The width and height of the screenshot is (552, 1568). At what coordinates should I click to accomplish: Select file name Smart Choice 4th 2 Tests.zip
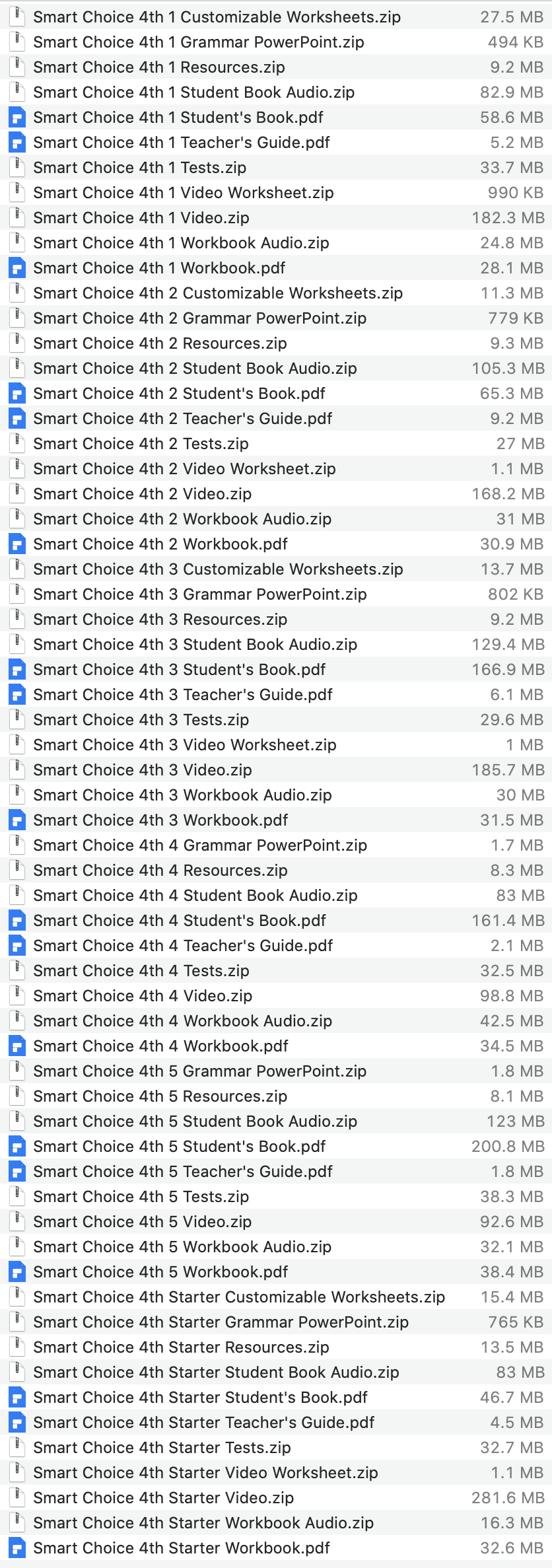pos(141,444)
